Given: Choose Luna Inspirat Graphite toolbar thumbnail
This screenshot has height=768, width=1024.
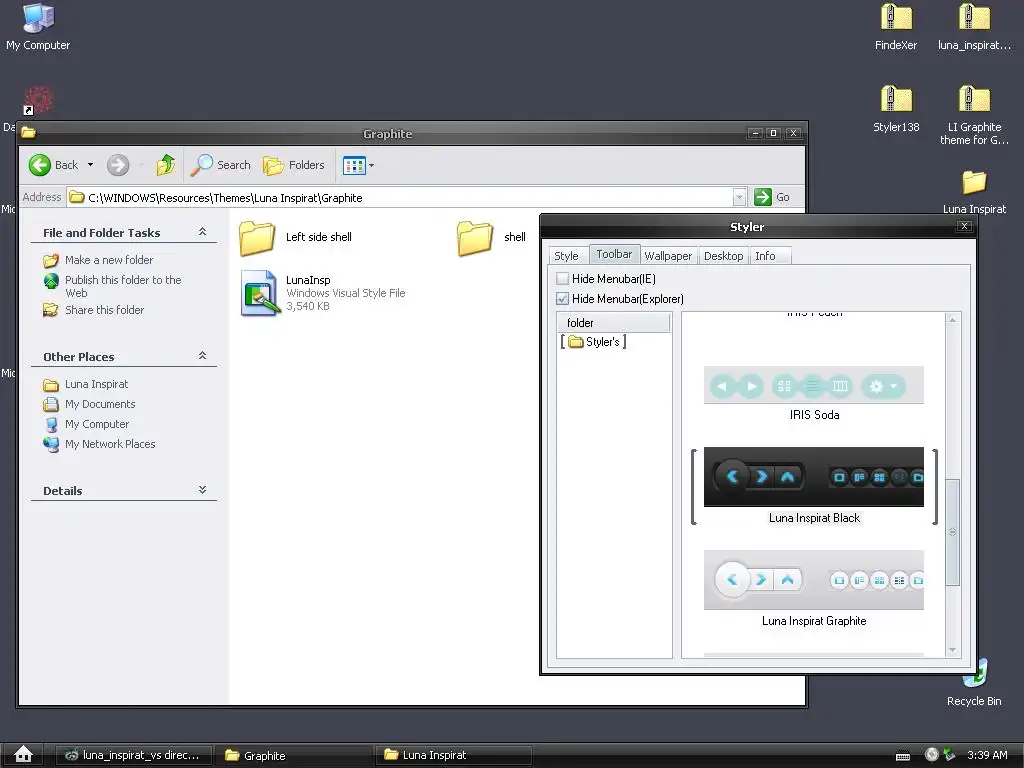Looking at the screenshot, I should [814, 580].
